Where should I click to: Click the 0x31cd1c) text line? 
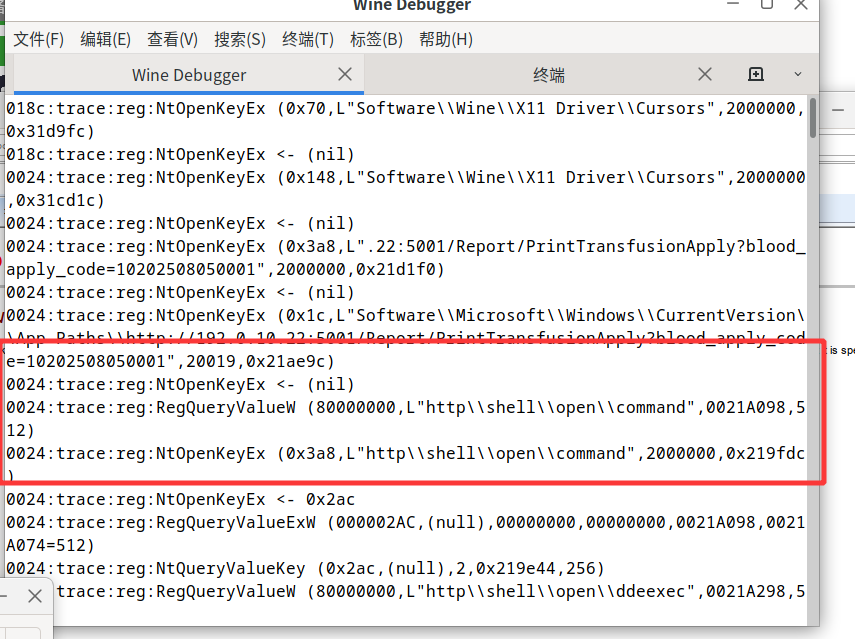[55, 201]
